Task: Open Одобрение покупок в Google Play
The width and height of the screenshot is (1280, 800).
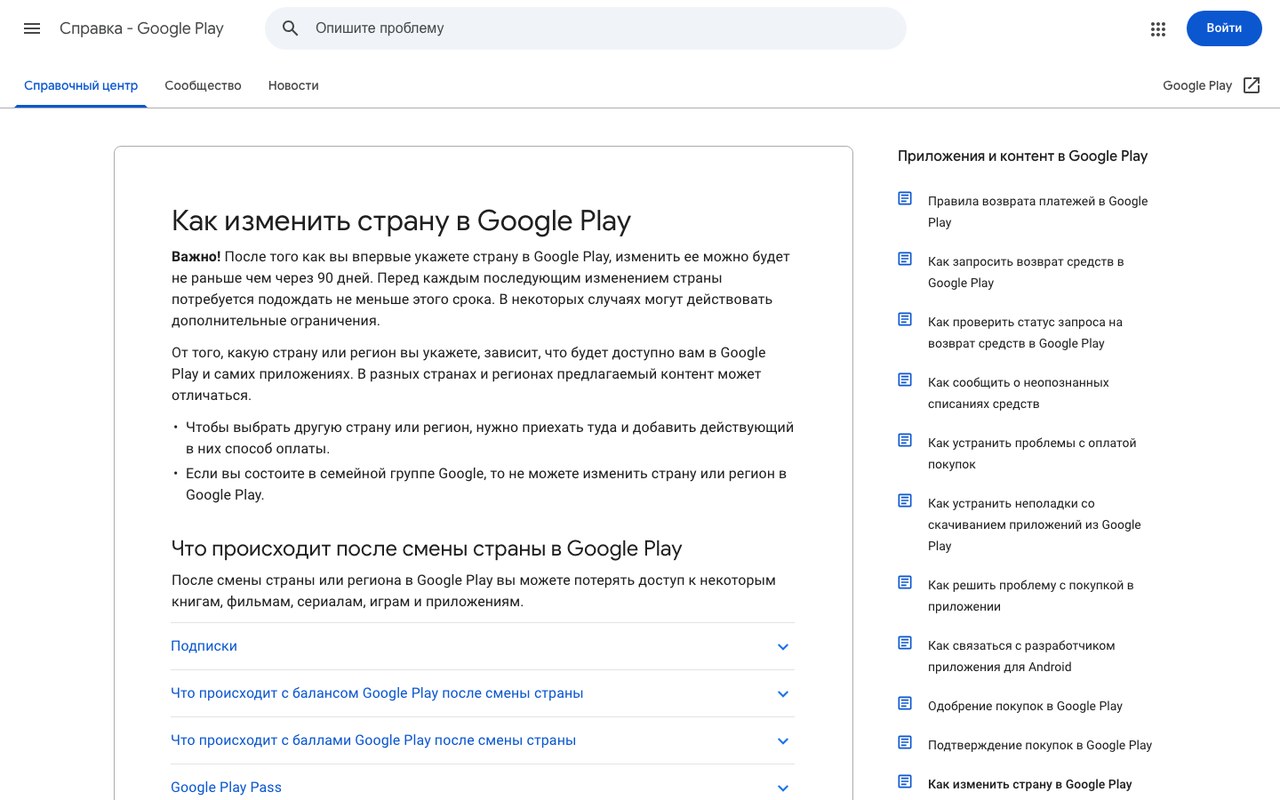Action: (1025, 706)
